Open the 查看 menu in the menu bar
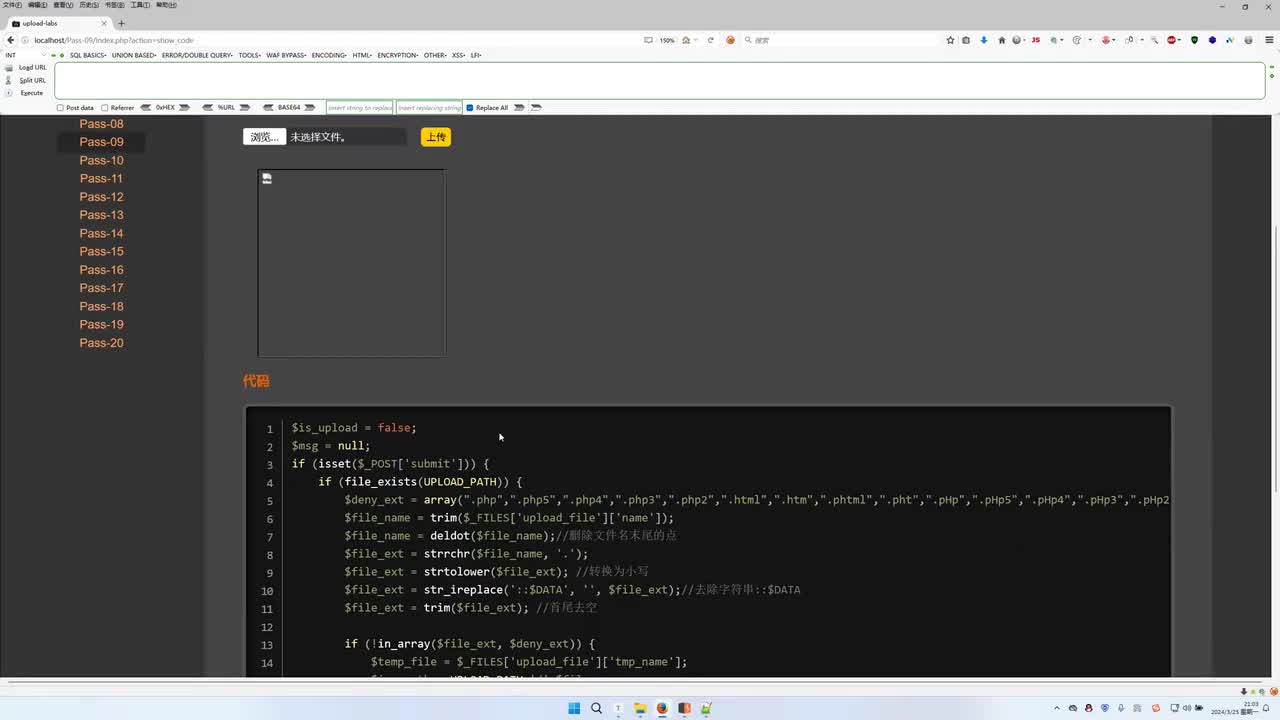The width and height of the screenshot is (1280, 720). pos(63,5)
